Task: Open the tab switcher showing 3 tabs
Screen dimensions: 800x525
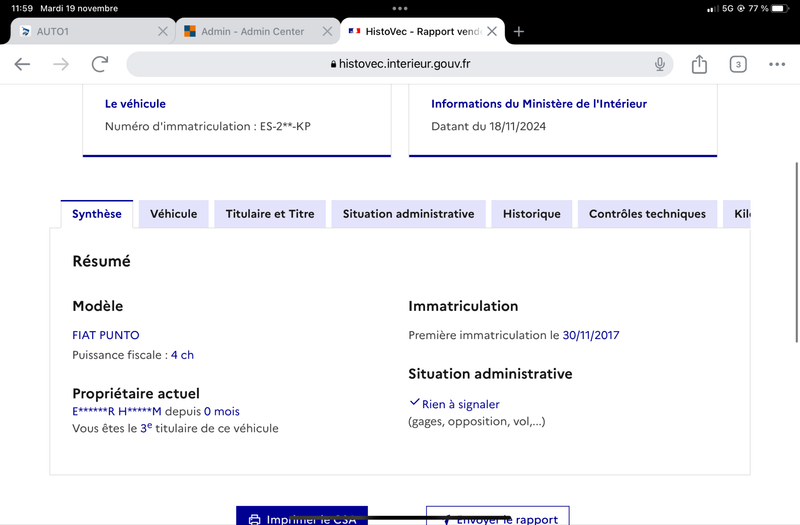Action: (x=738, y=64)
